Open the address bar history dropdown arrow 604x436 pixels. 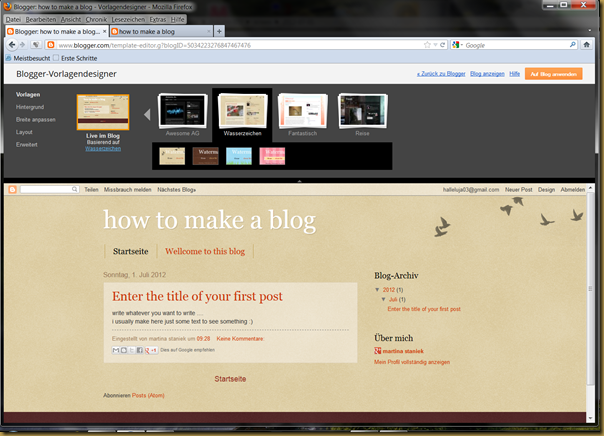[x=435, y=45]
